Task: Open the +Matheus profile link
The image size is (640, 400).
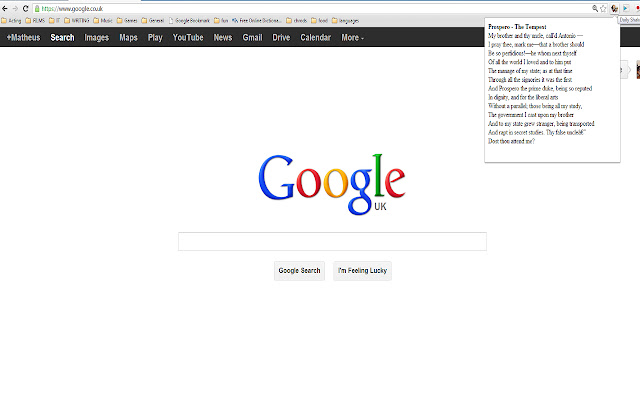Action: click(23, 38)
